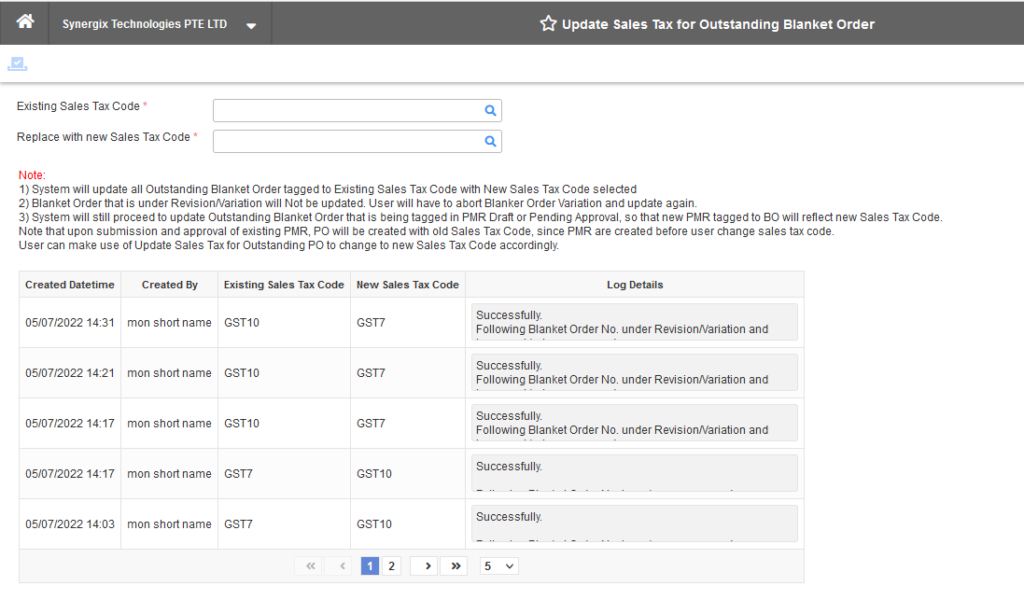Click the Submit checkmark icon below the header
This screenshot has height=600, width=1024.
(x=16, y=62)
